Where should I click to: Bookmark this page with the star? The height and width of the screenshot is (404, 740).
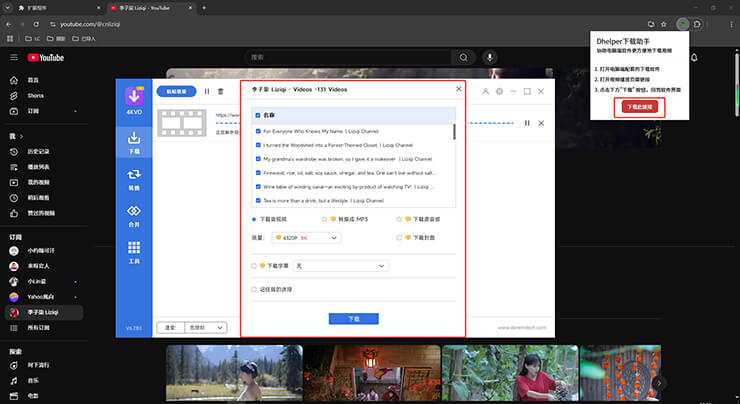click(x=664, y=24)
